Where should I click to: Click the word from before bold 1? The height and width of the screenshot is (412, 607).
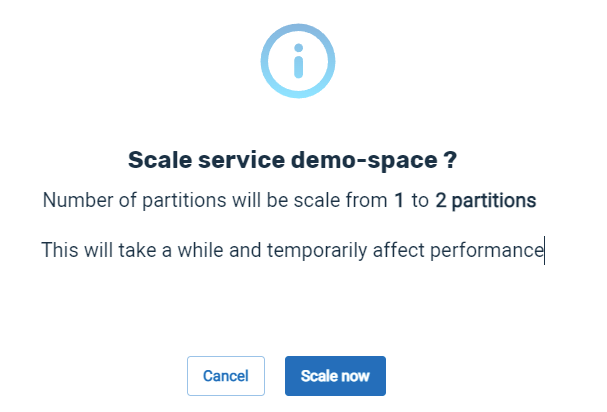click(x=366, y=201)
